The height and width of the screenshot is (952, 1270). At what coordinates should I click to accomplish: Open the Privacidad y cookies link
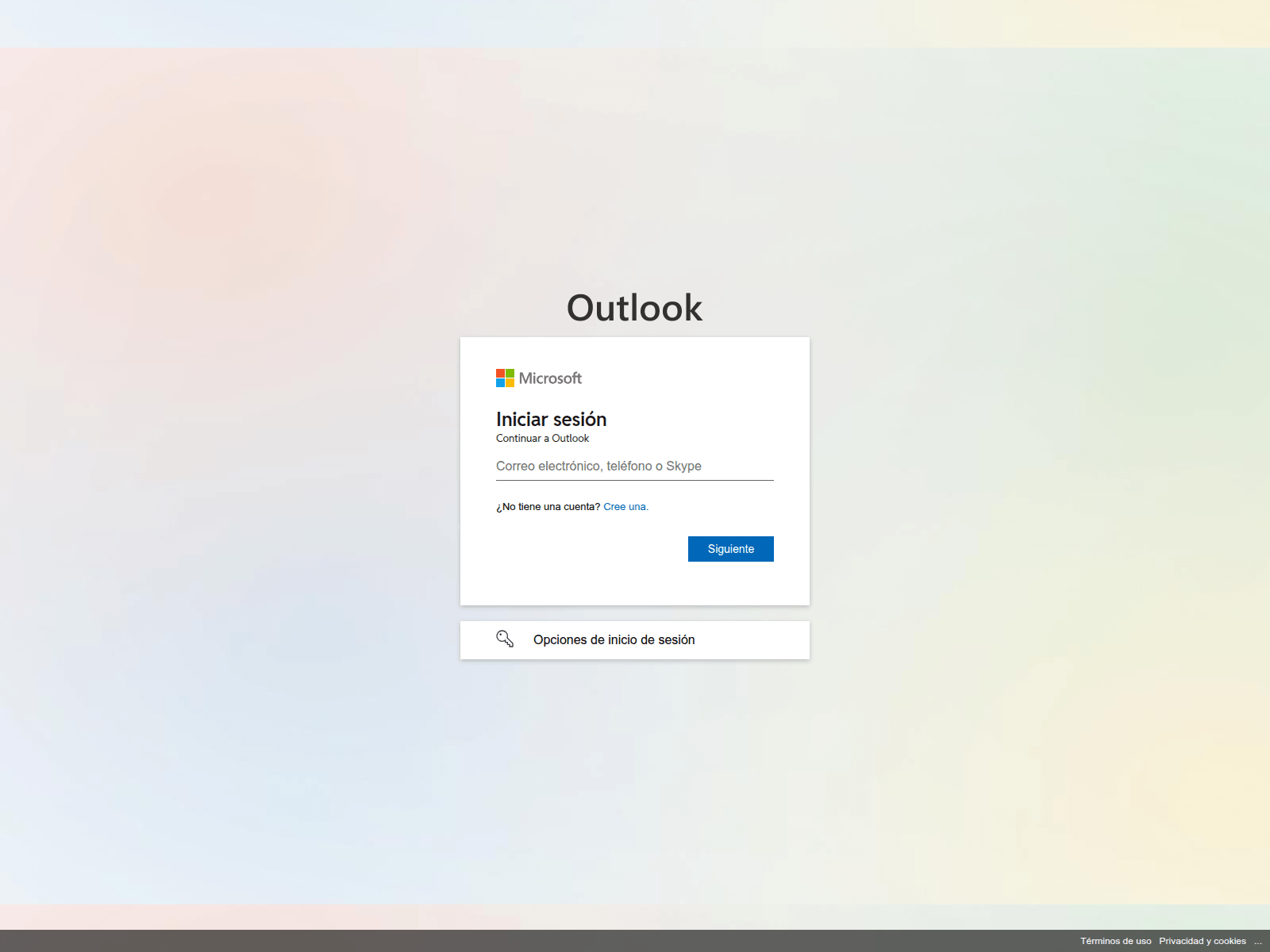point(1203,941)
